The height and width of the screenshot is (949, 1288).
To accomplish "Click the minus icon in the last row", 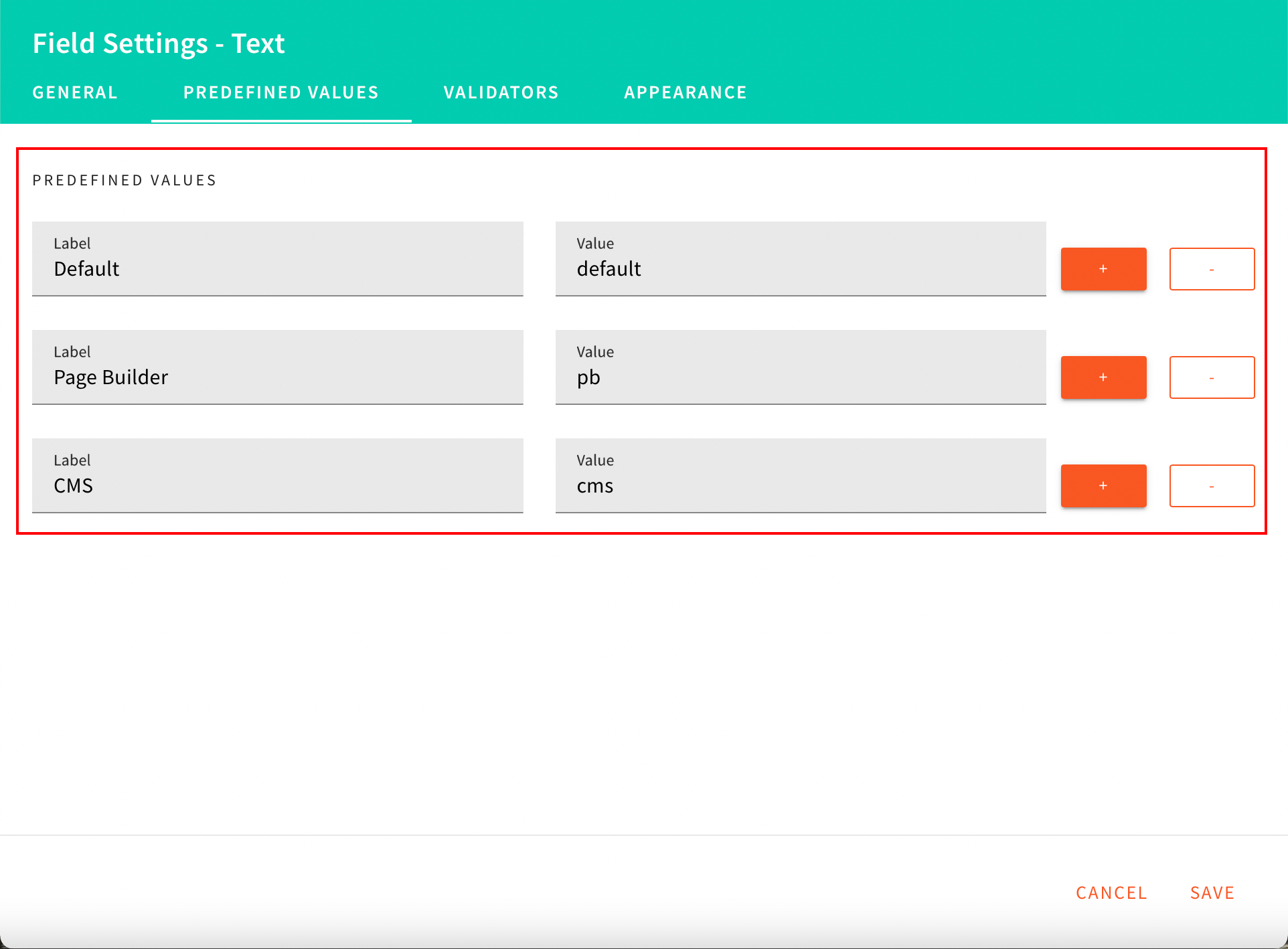I will click(x=1212, y=485).
